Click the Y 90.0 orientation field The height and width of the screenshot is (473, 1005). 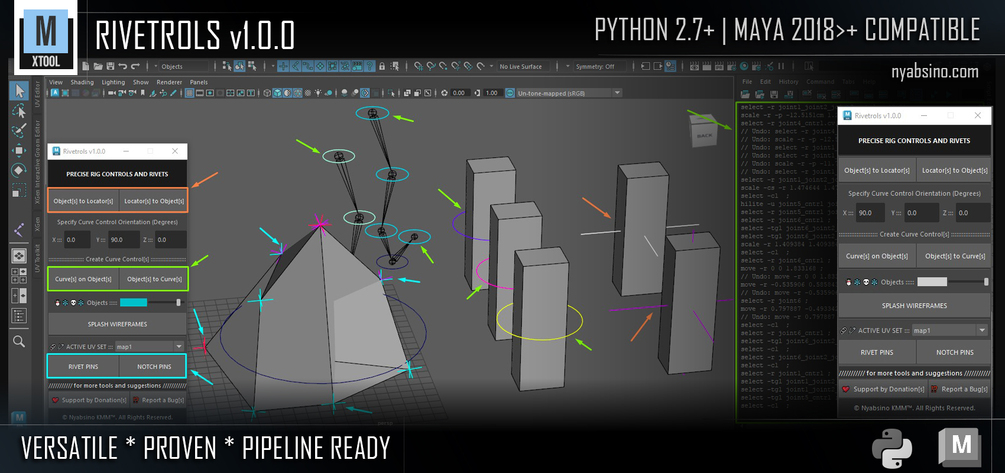pyautogui.click(x=124, y=239)
